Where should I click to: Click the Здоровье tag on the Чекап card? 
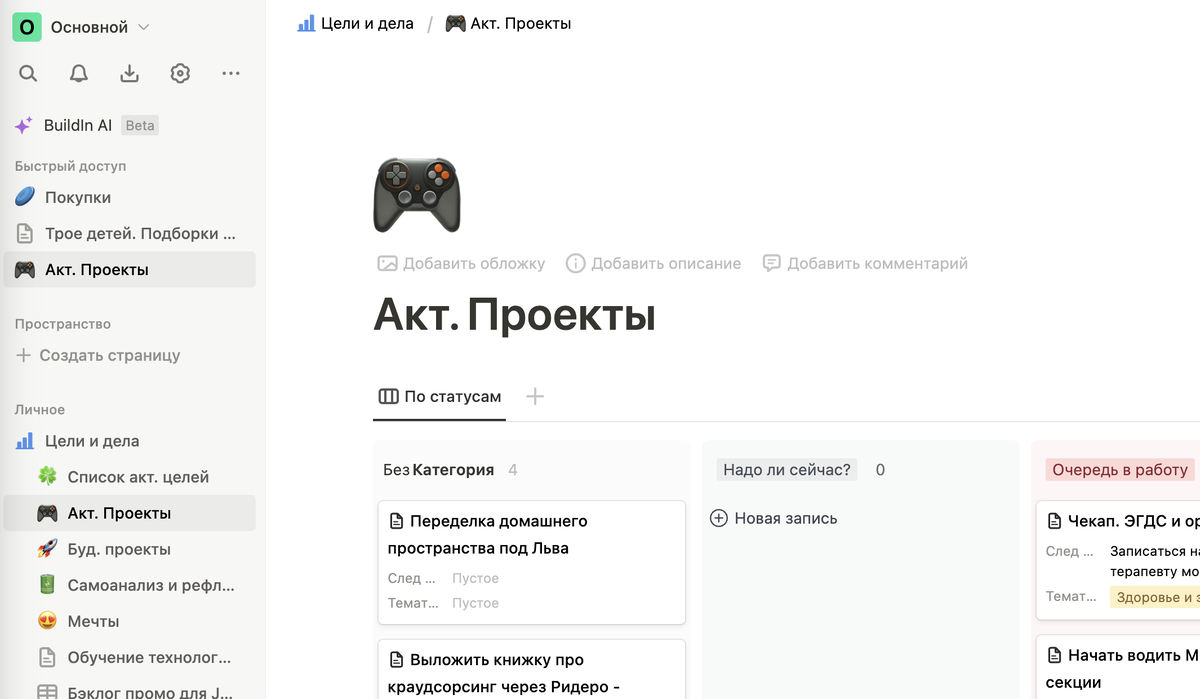(1155, 596)
